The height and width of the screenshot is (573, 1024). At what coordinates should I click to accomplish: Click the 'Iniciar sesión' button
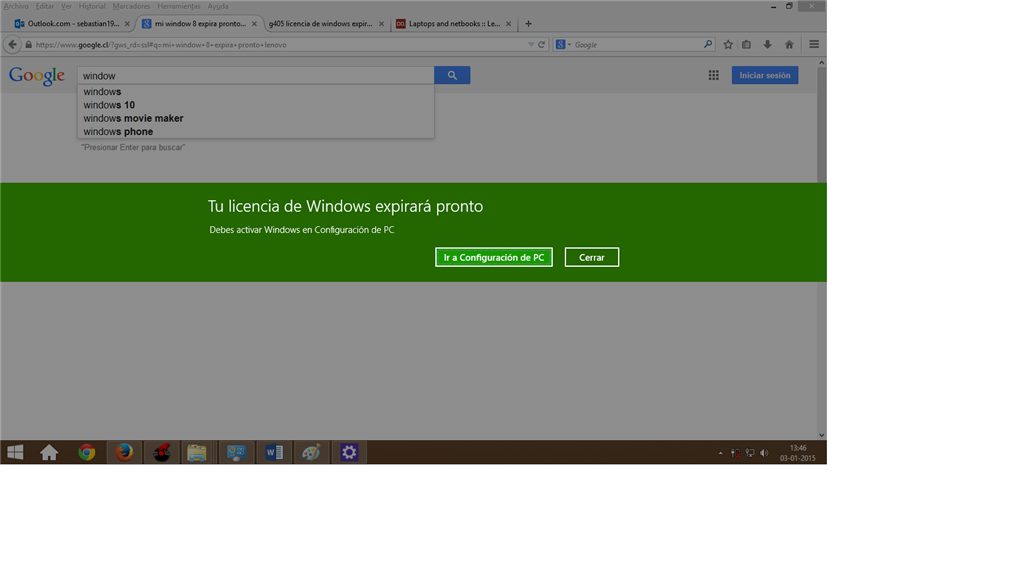[765, 75]
